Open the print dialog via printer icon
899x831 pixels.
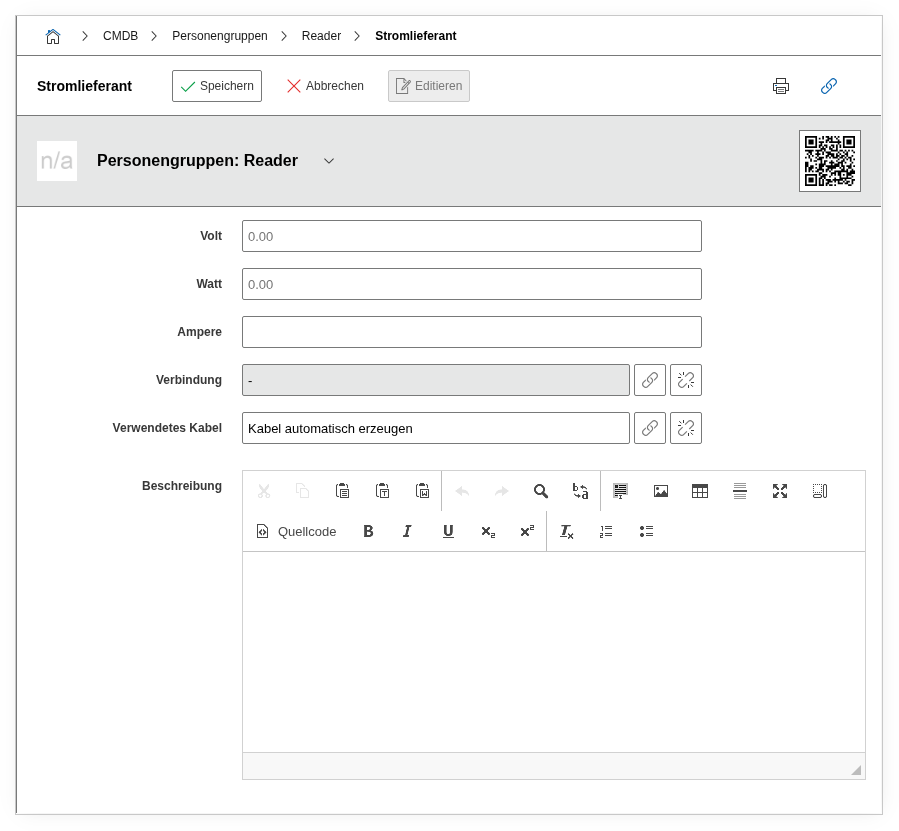click(781, 86)
